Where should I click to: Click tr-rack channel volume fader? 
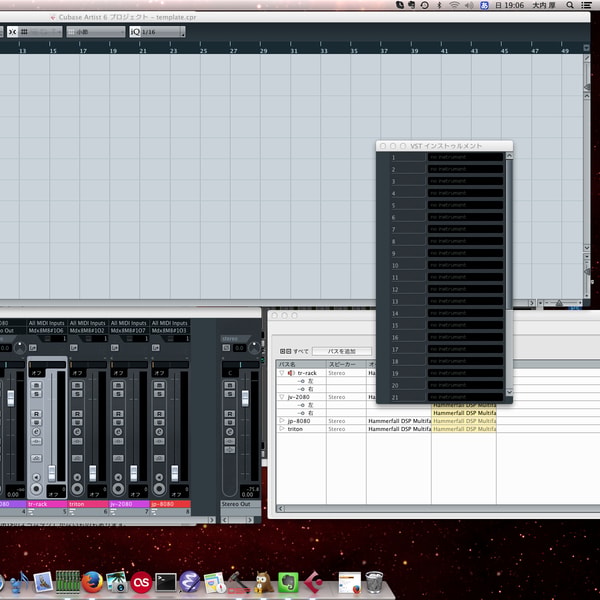coord(52,473)
